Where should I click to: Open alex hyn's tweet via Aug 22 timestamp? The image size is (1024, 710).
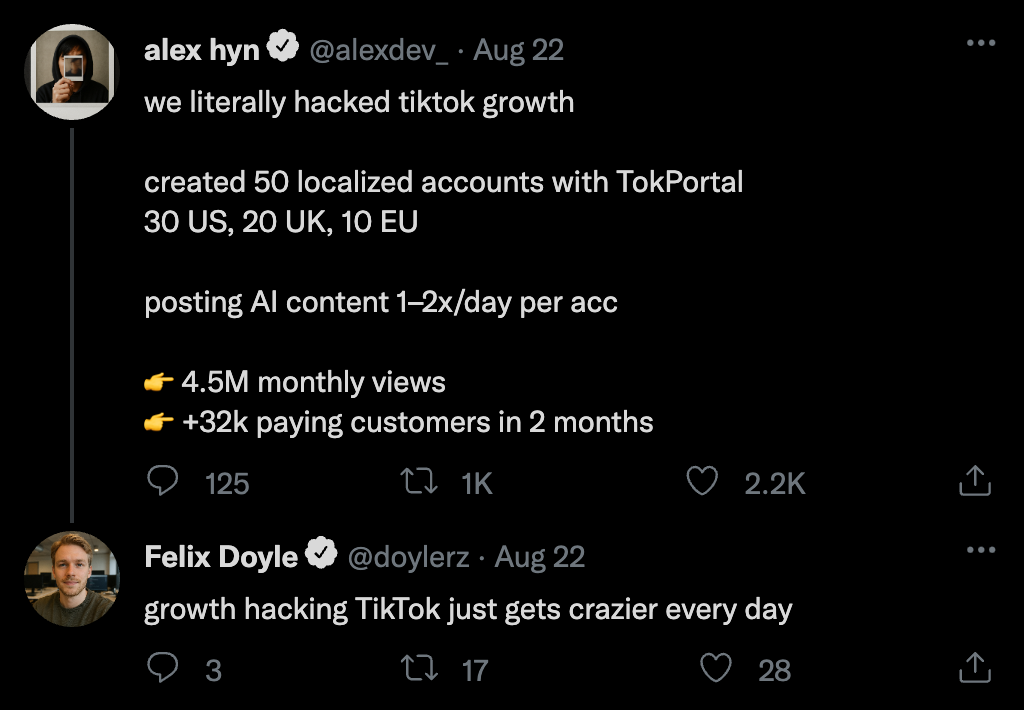pos(518,50)
